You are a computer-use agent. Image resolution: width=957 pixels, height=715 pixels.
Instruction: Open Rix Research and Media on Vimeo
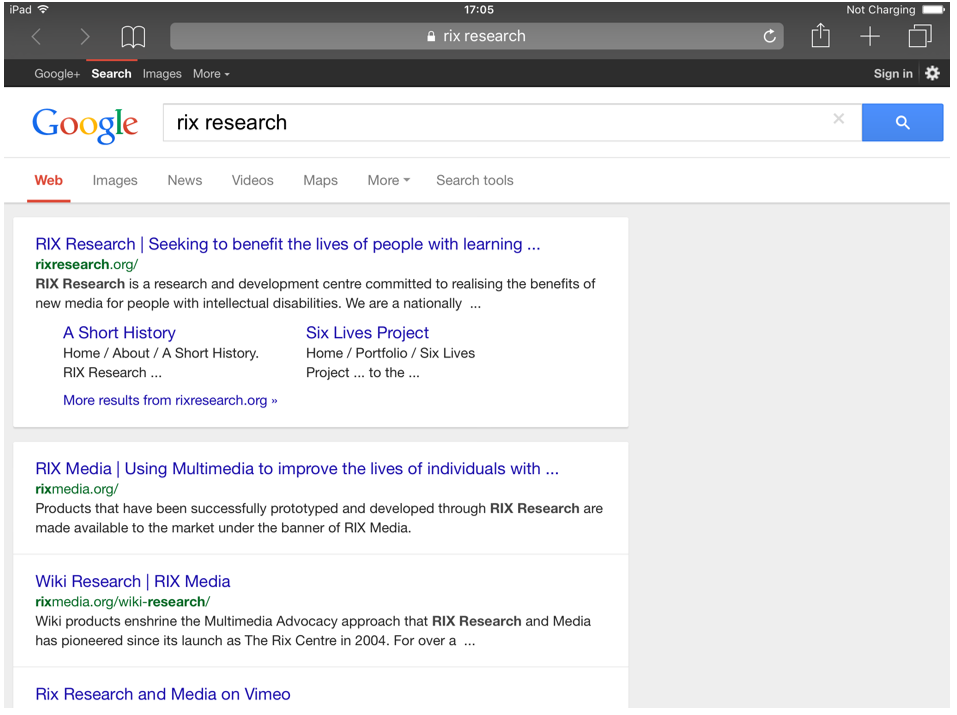point(162,694)
